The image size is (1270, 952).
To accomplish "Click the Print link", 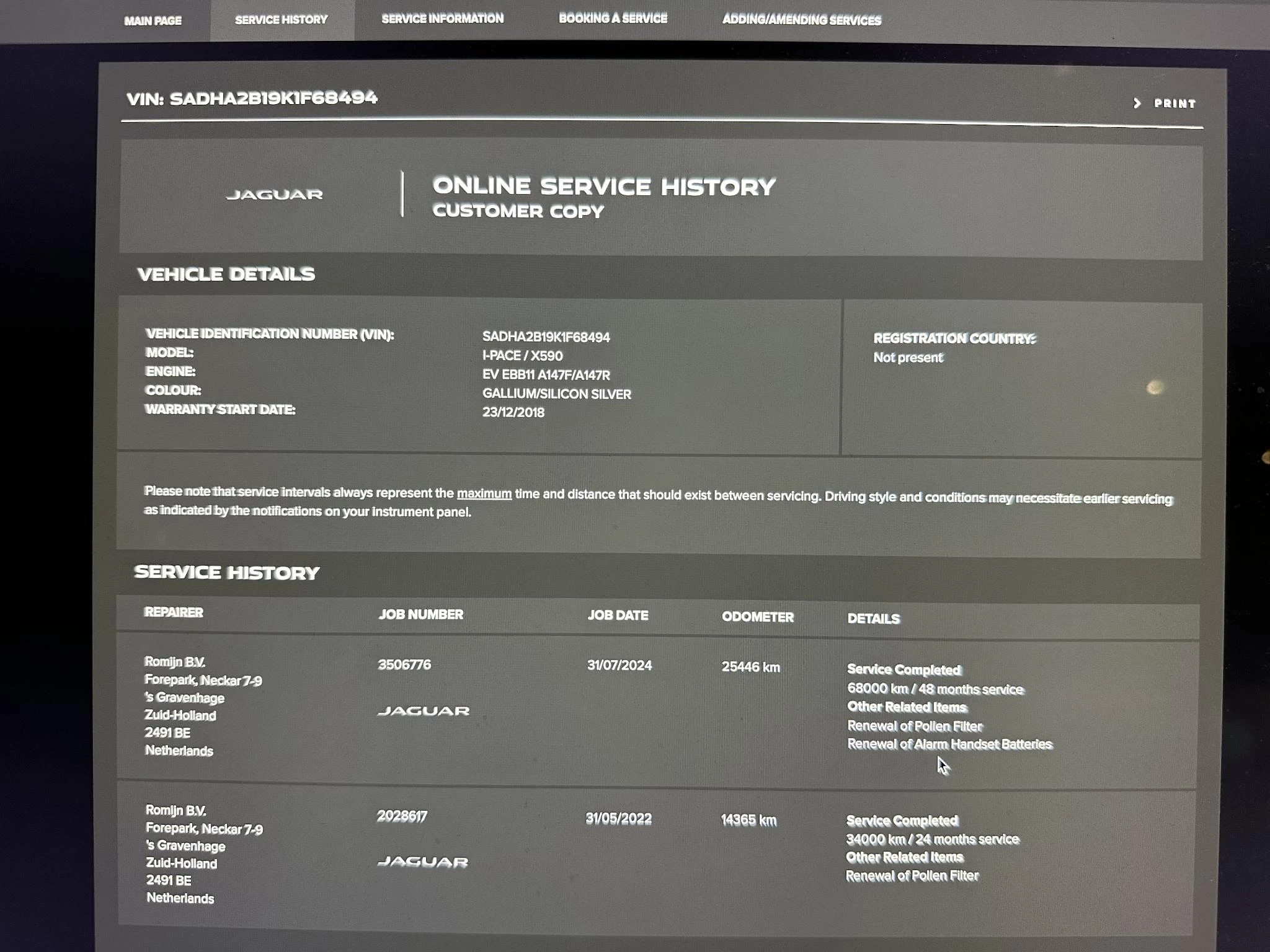I will [x=1175, y=104].
